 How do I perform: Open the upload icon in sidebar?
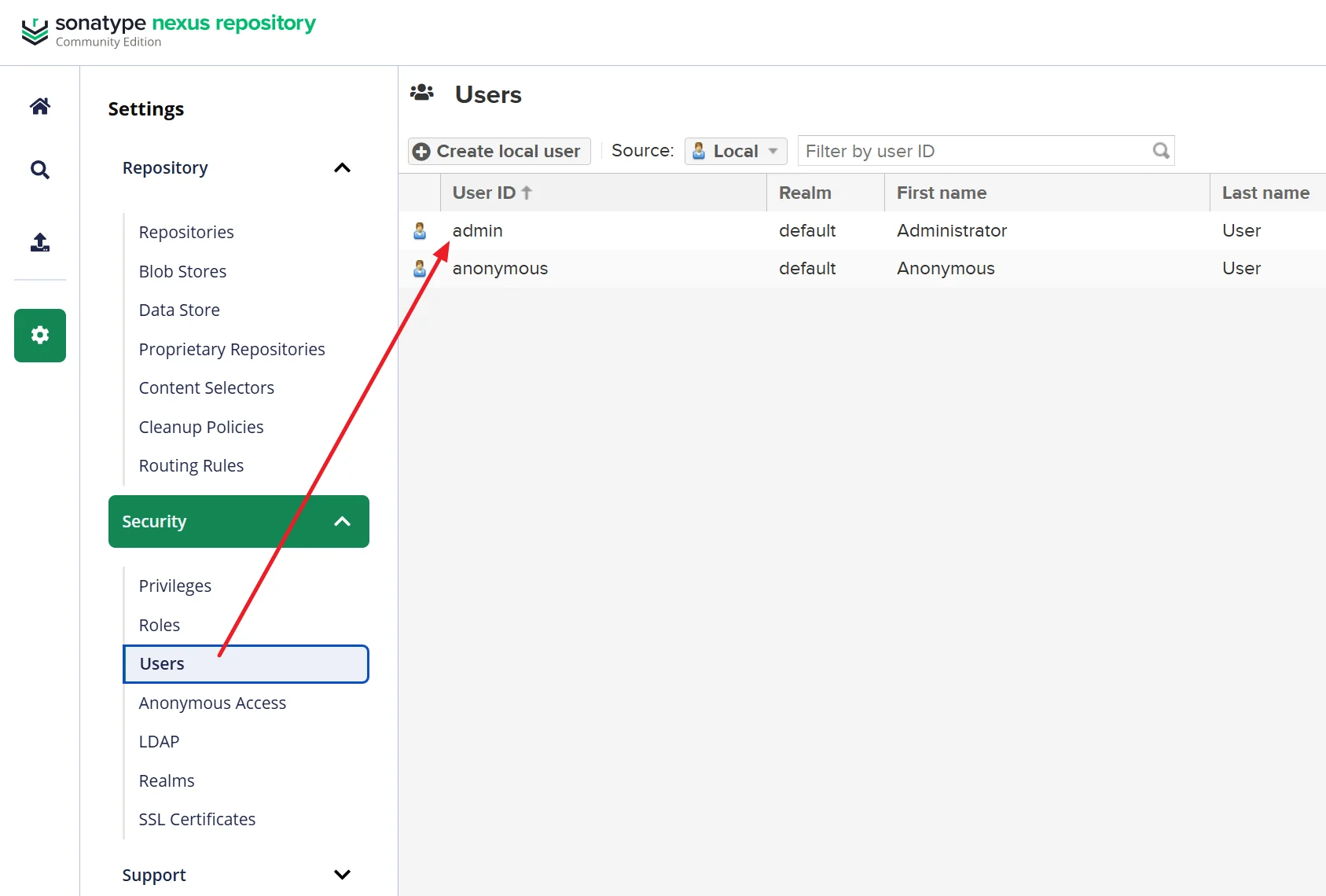[40, 242]
